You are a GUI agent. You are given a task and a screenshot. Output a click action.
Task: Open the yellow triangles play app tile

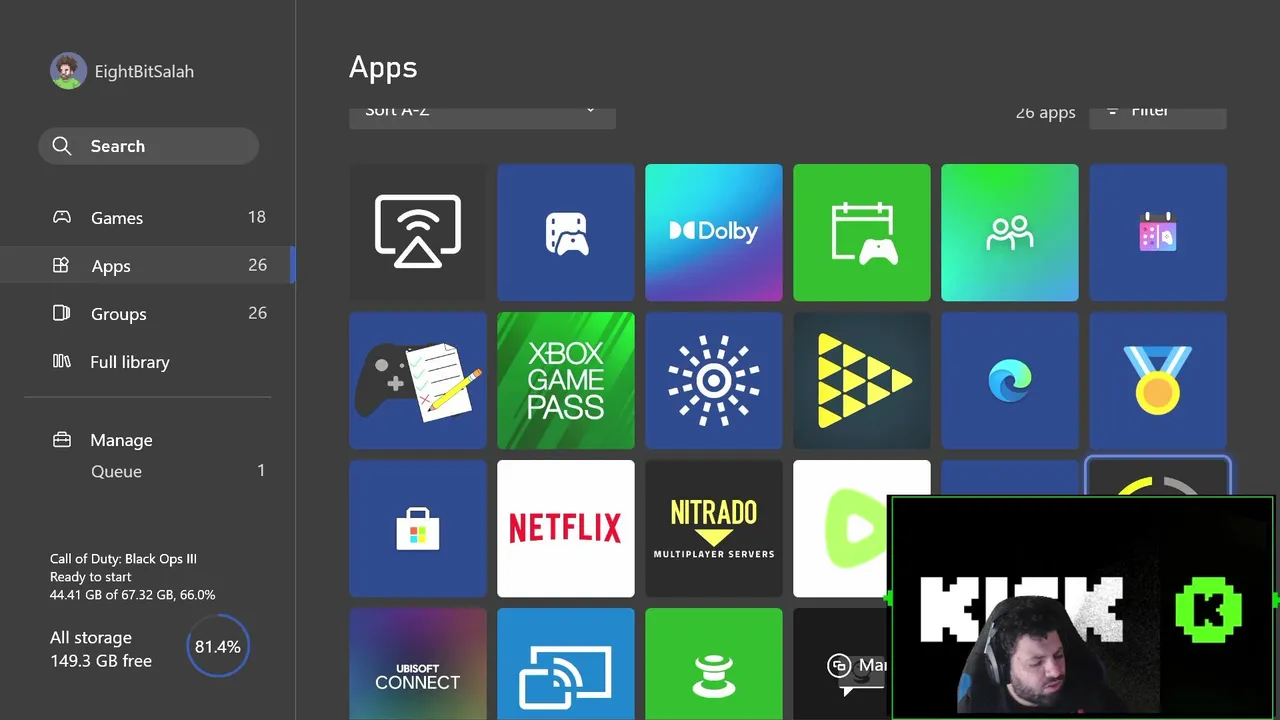tap(862, 380)
